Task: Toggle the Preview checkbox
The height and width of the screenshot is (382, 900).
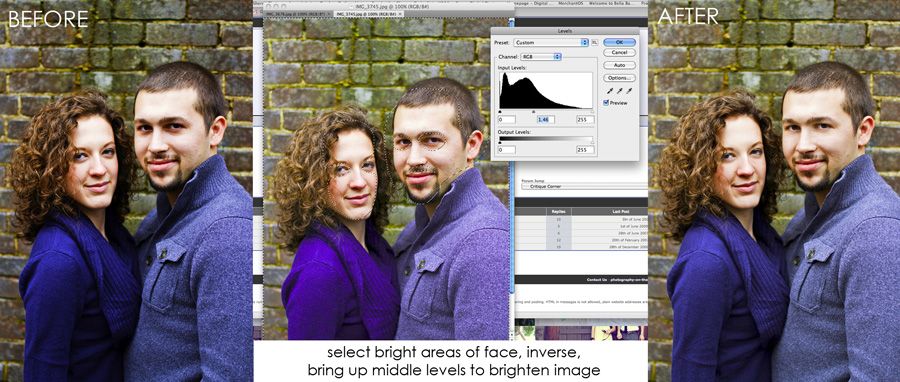Action: [606, 103]
